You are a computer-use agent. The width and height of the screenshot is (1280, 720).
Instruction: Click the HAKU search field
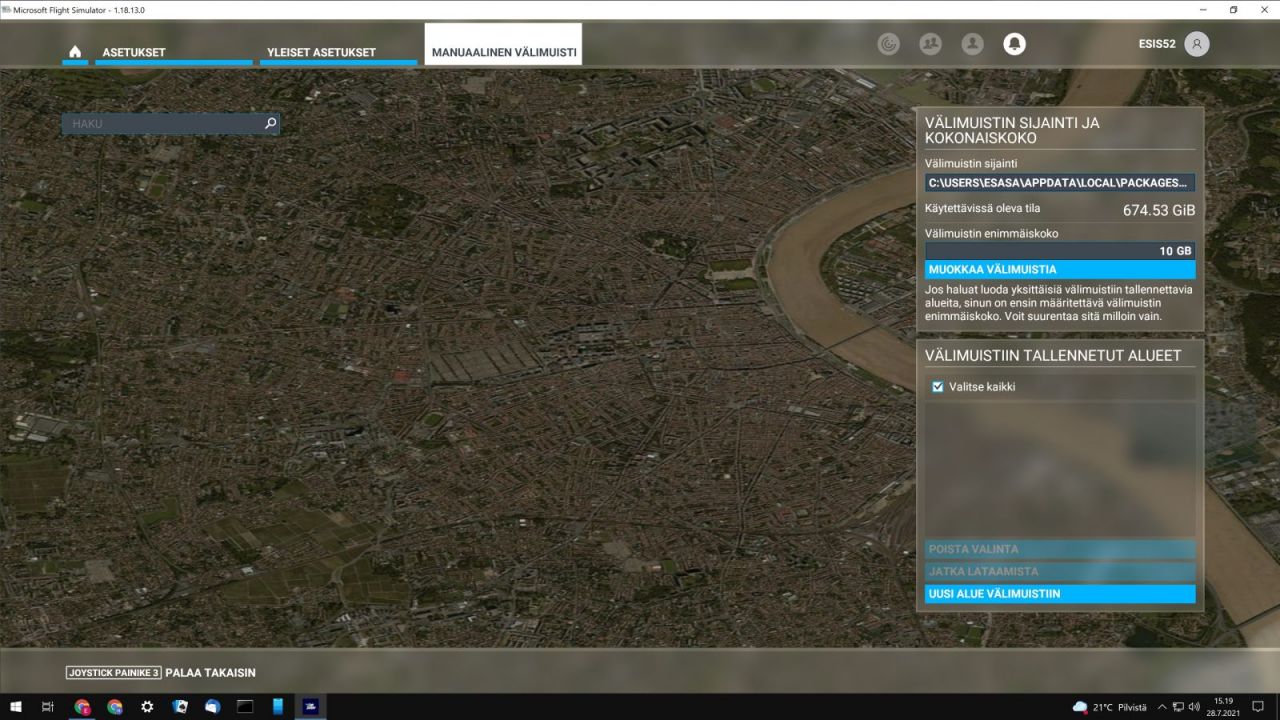point(170,124)
